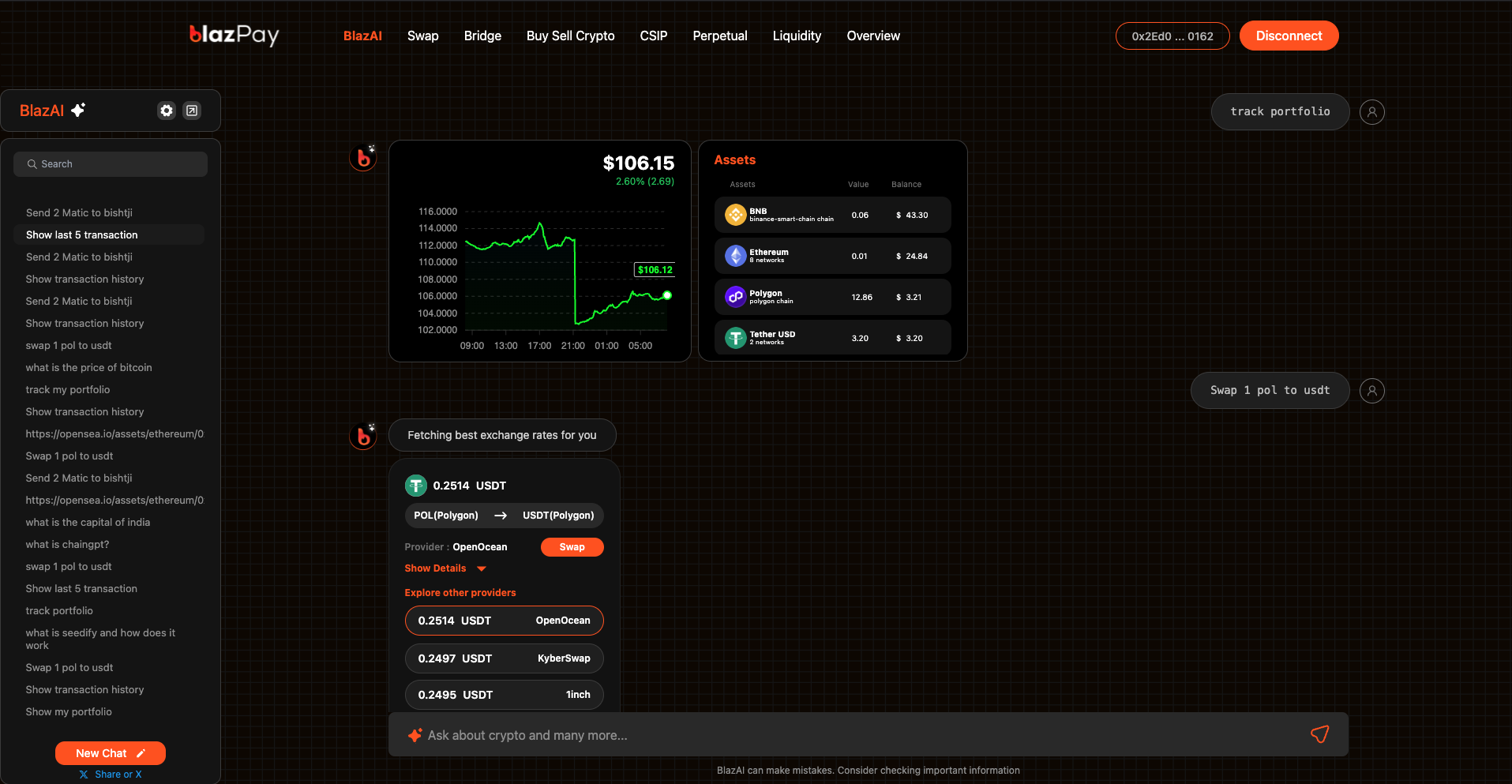The width and height of the screenshot is (1512, 784).
Task: Click Share on X link
Action: [111, 775]
